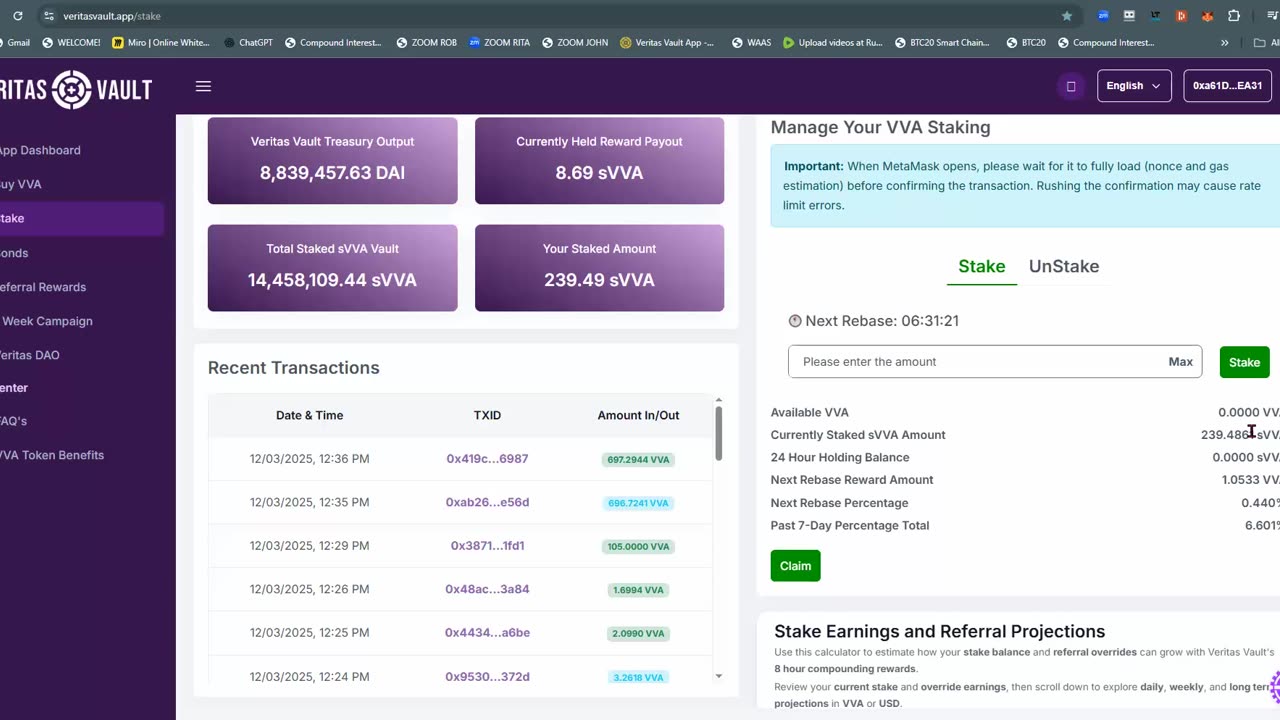Open Buy VVA in the sidebar
The height and width of the screenshot is (720, 1280).
point(21,184)
